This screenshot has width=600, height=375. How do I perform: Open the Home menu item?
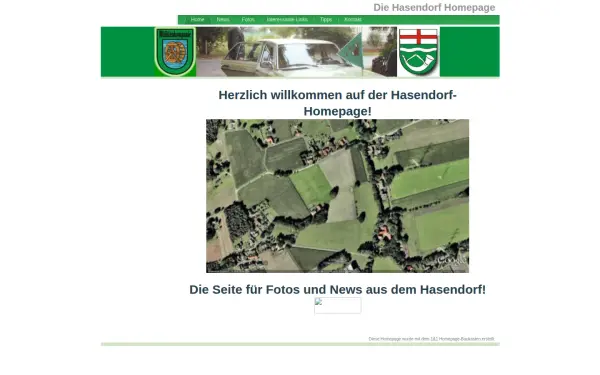pos(197,20)
